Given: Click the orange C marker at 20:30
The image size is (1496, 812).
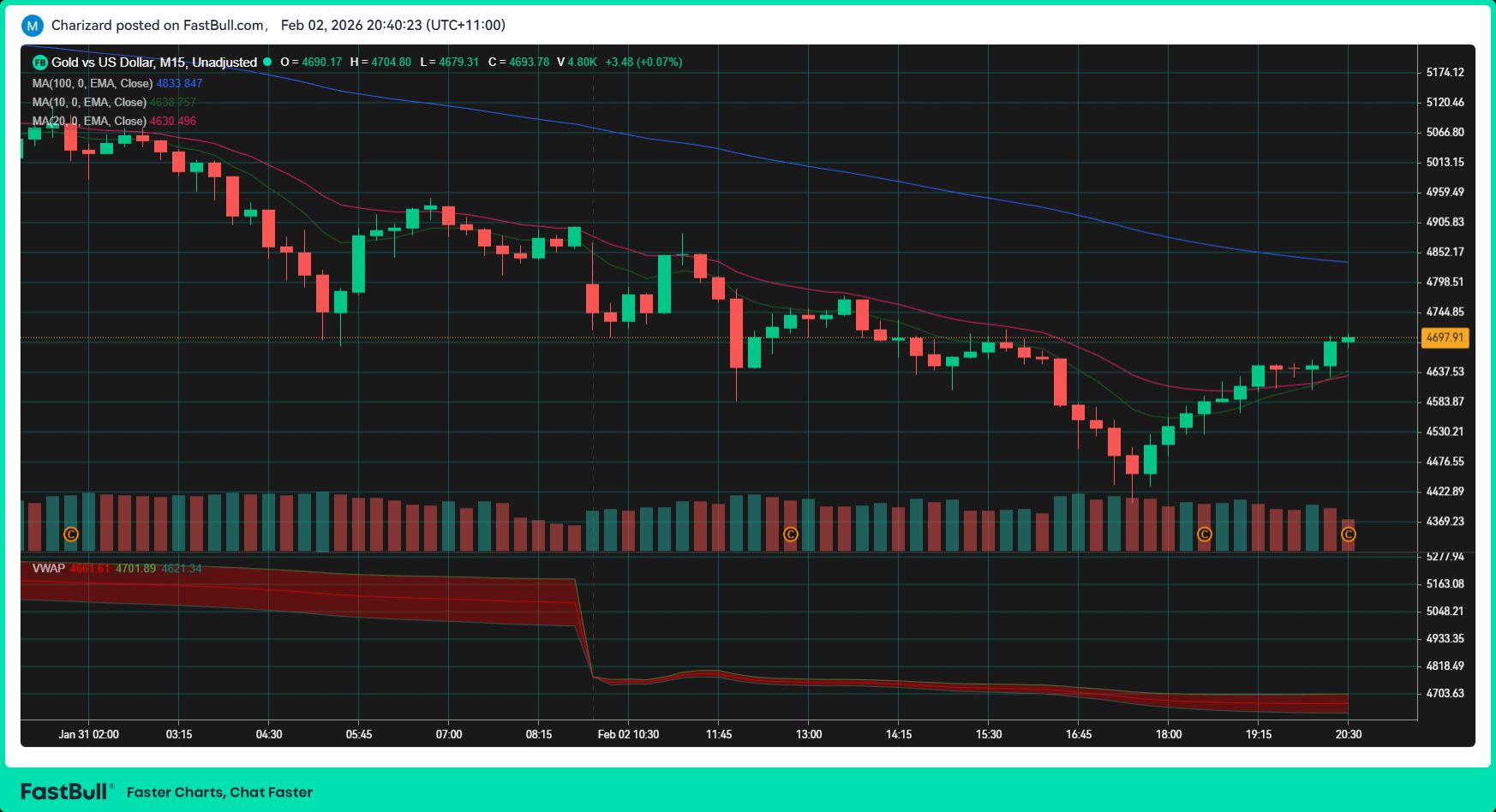Looking at the screenshot, I should pyautogui.click(x=1348, y=534).
